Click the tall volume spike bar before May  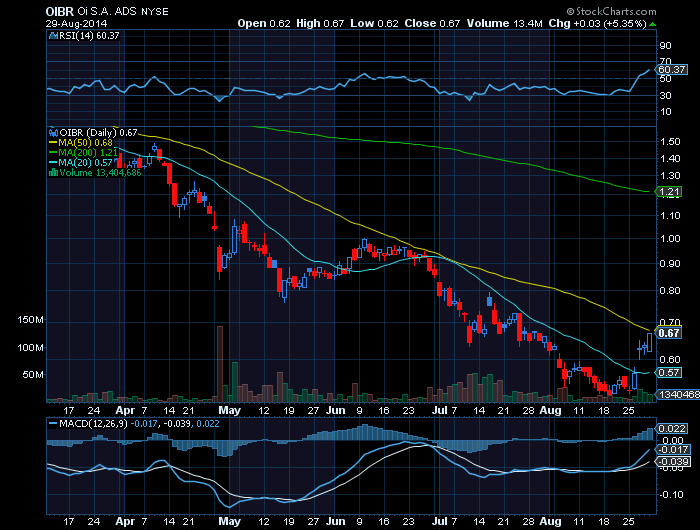[x=220, y=363]
